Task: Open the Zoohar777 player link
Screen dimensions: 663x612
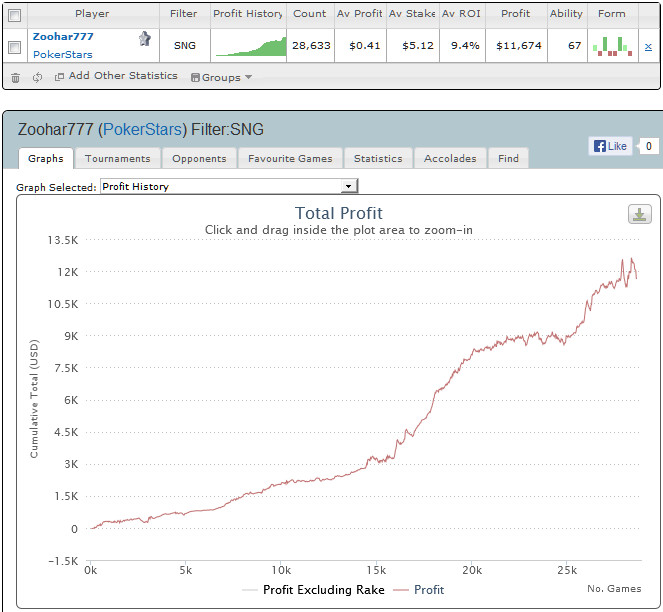Action: click(63, 36)
